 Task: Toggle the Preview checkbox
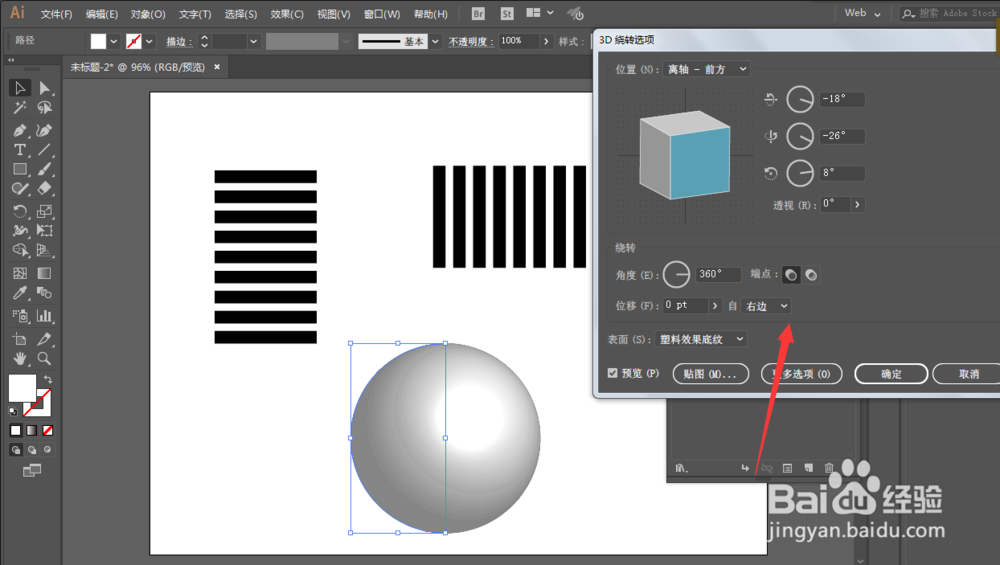[x=612, y=373]
